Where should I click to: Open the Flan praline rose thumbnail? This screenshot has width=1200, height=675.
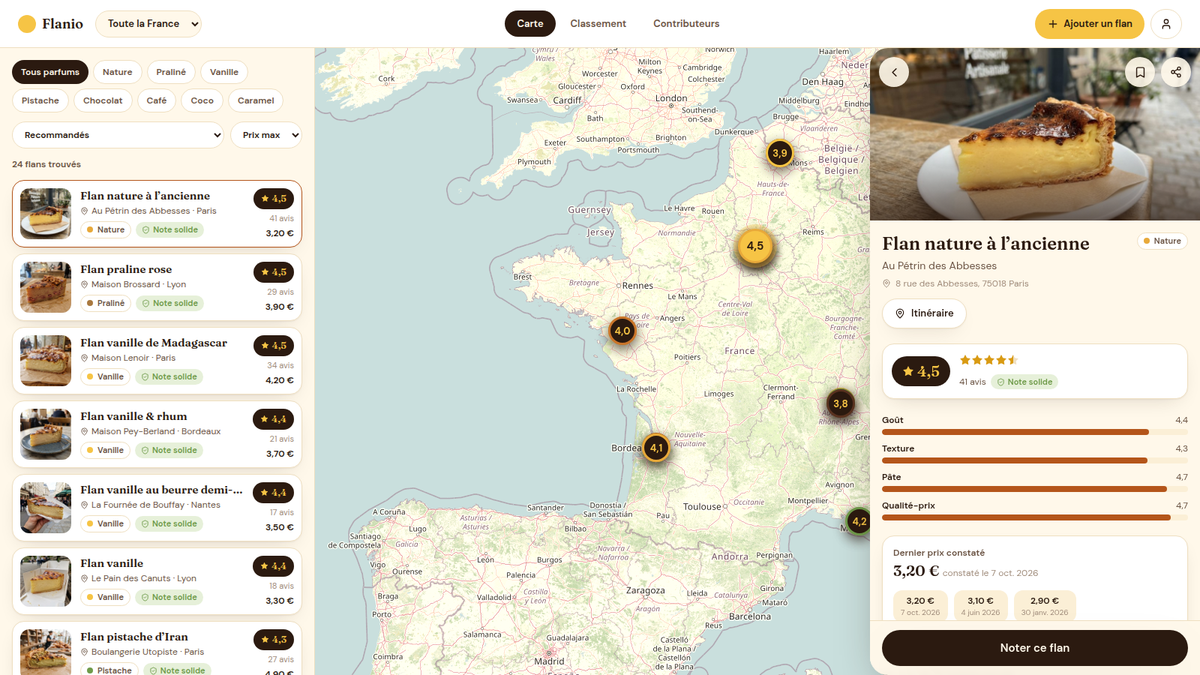(46, 287)
